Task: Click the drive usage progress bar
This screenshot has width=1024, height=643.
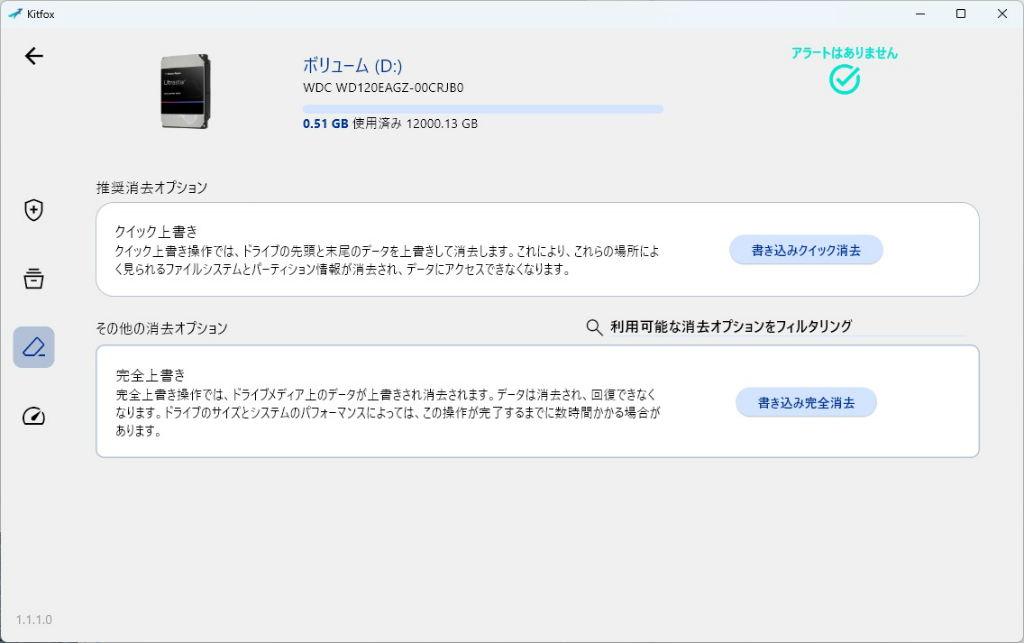Action: pos(483,109)
